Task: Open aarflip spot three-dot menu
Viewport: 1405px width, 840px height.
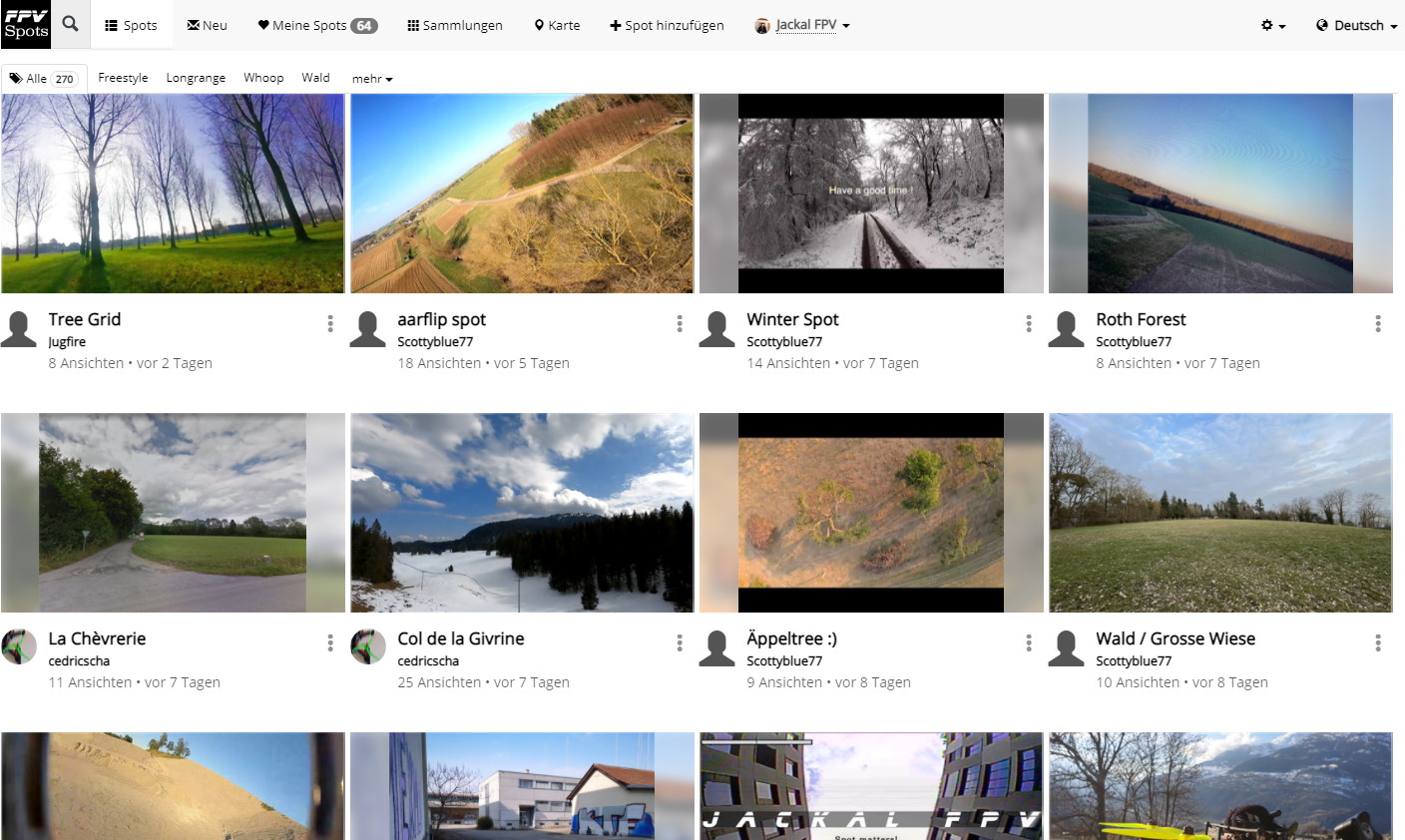Action: (680, 323)
